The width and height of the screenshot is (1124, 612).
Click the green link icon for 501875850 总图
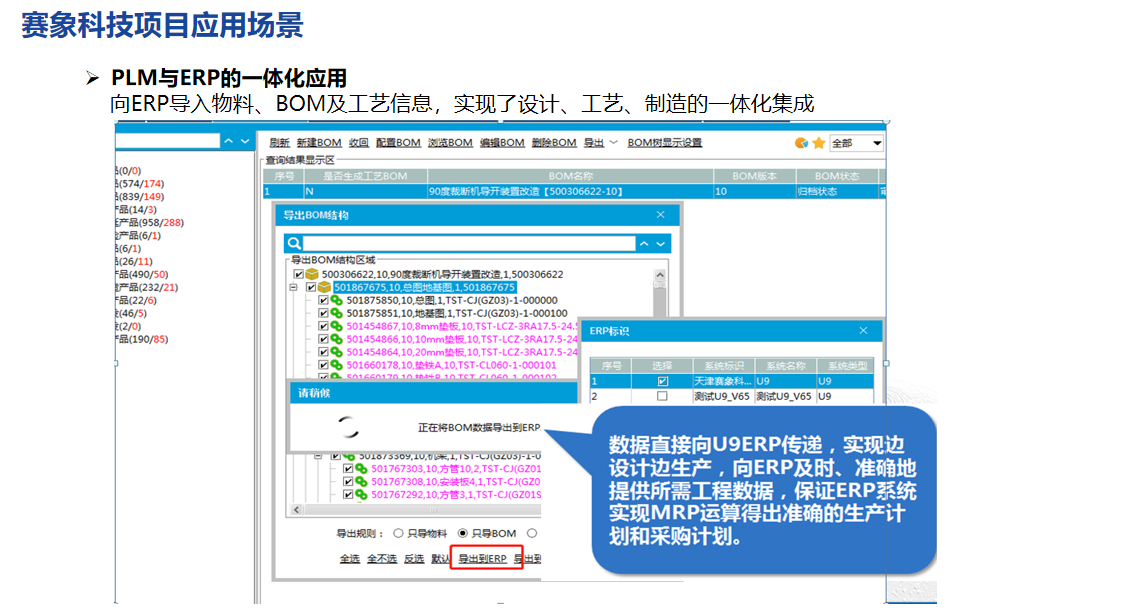tap(336, 300)
